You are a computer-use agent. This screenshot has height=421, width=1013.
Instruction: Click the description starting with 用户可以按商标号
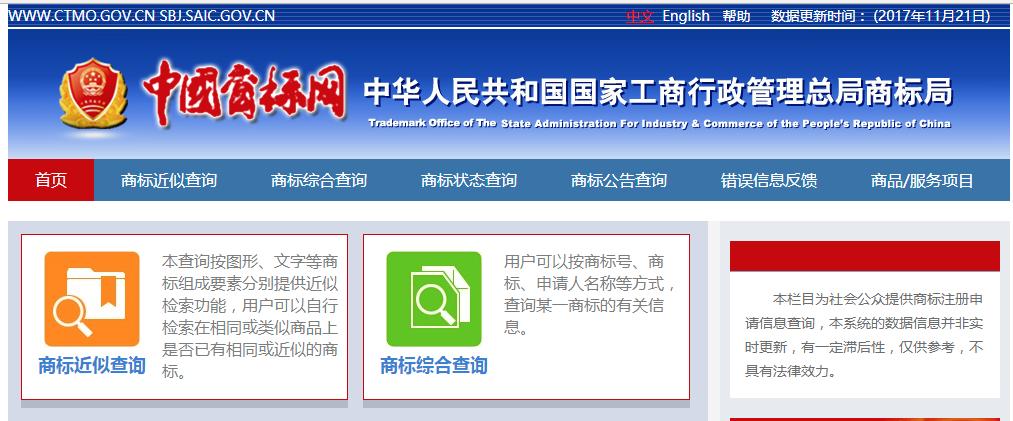point(590,294)
